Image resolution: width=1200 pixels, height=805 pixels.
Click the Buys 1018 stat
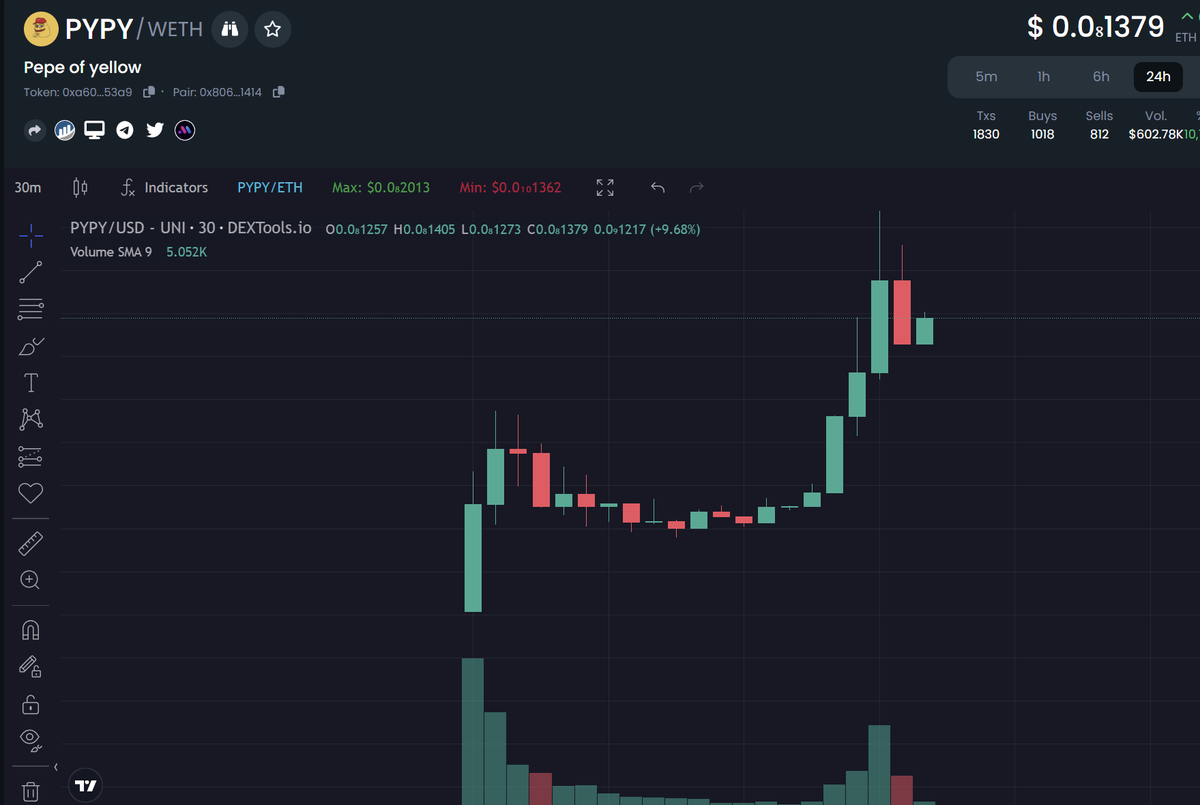pyautogui.click(x=1042, y=125)
